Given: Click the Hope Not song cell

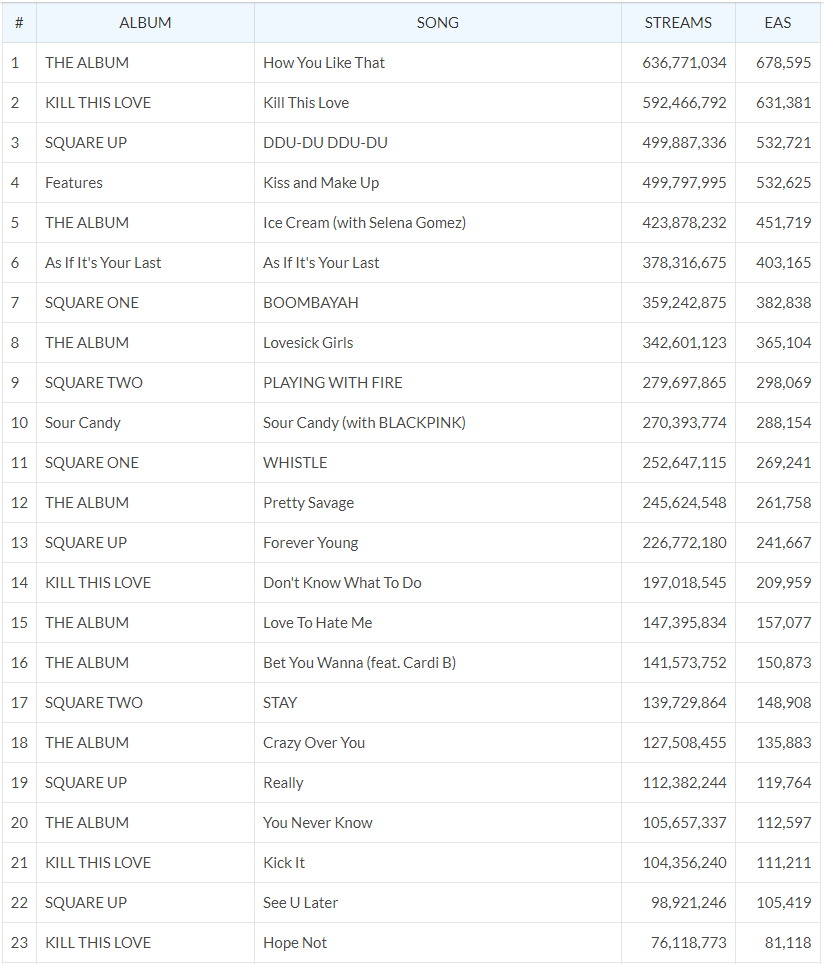Looking at the screenshot, I should tap(295, 942).
